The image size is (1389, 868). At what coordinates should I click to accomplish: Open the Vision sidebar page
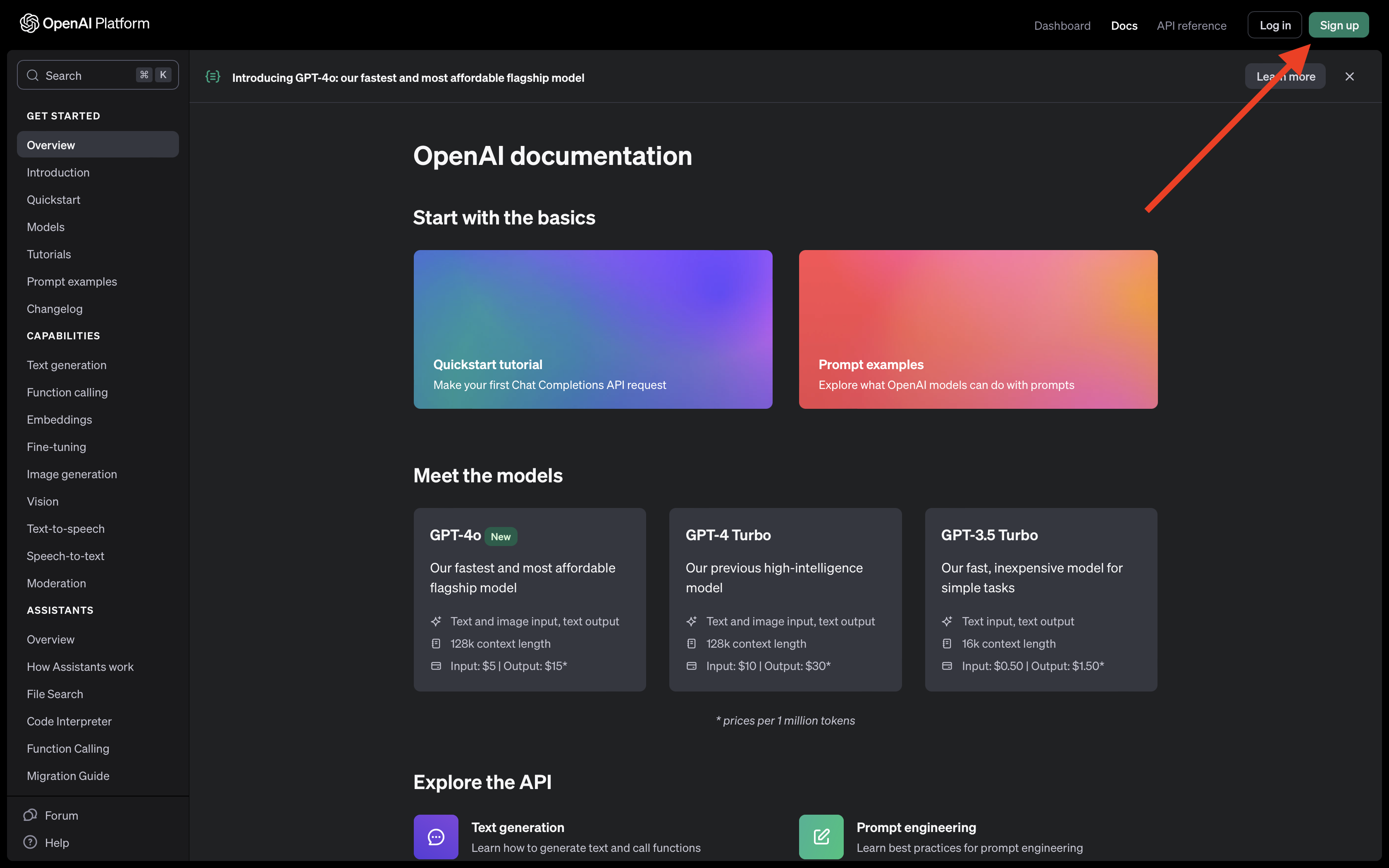[x=98, y=501]
